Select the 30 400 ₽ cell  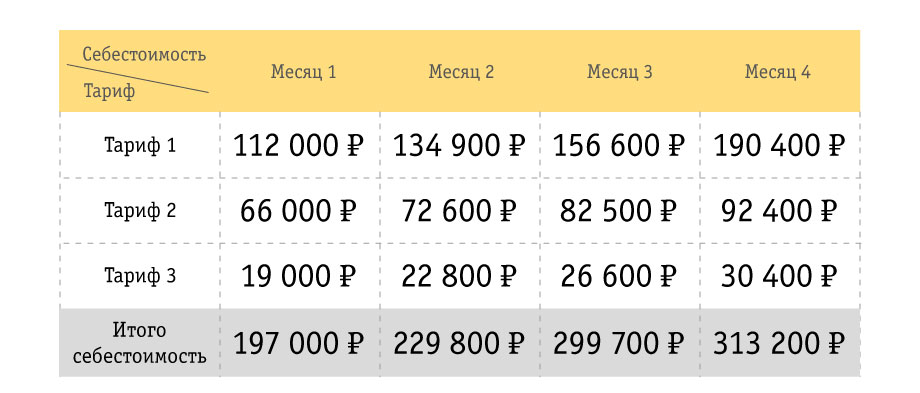779,276
